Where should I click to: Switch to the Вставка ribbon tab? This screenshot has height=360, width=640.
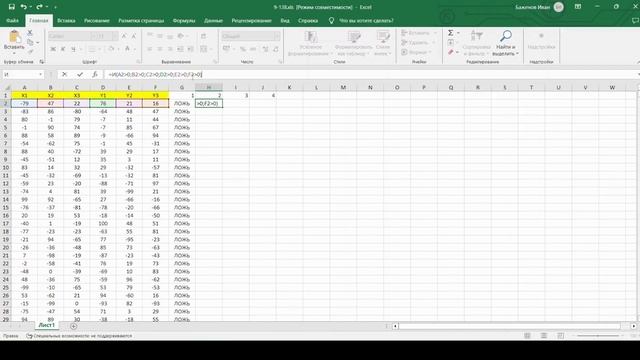click(x=66, y=20)
